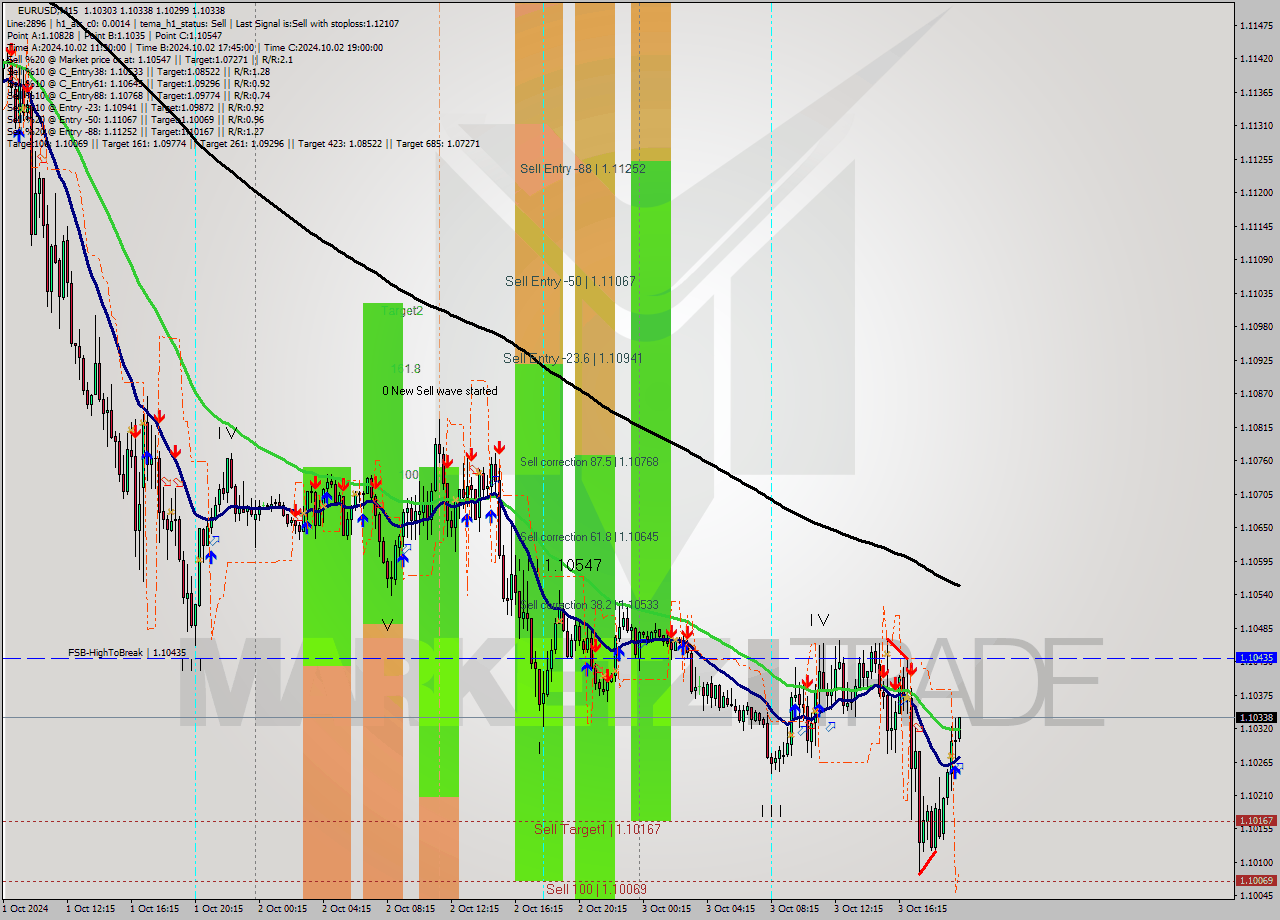
Task: Click the '1 Oct 20:15' time axis label
Action: pyautogui.click(x=218, y=909)
